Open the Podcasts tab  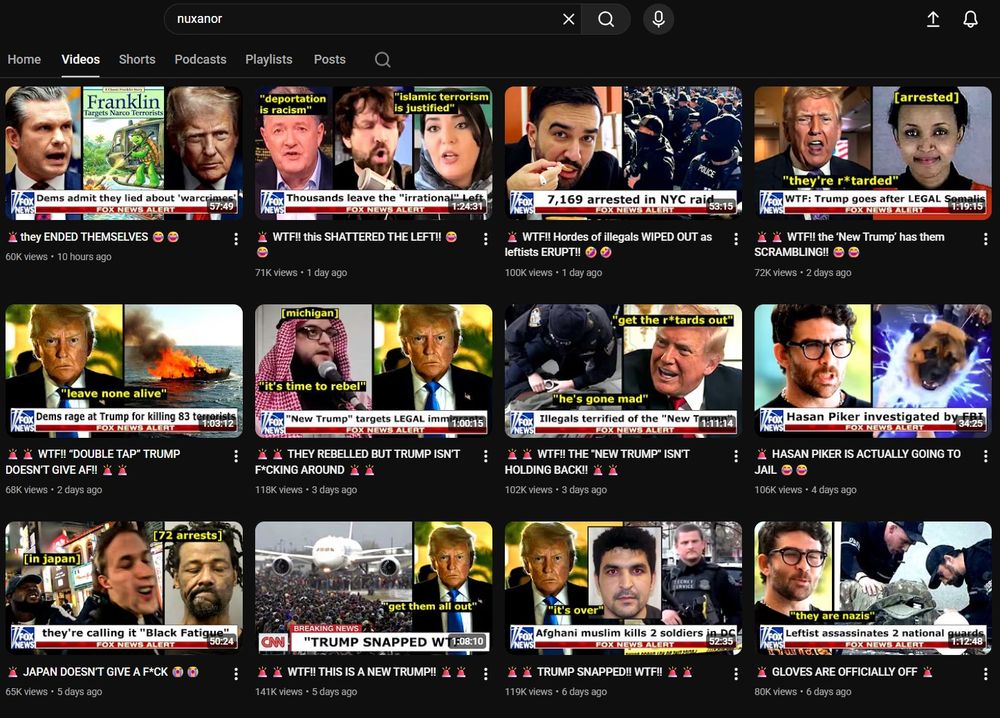200,59
